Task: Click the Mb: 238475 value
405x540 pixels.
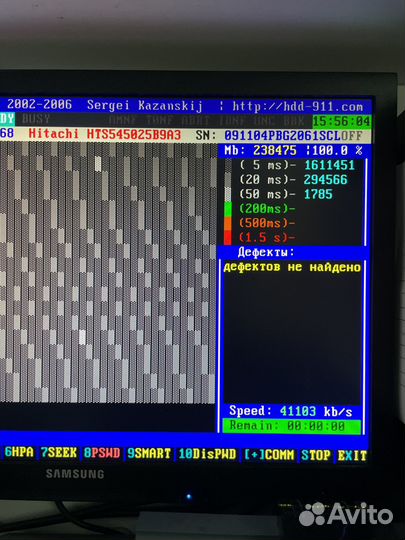Action: coord(260,150)
